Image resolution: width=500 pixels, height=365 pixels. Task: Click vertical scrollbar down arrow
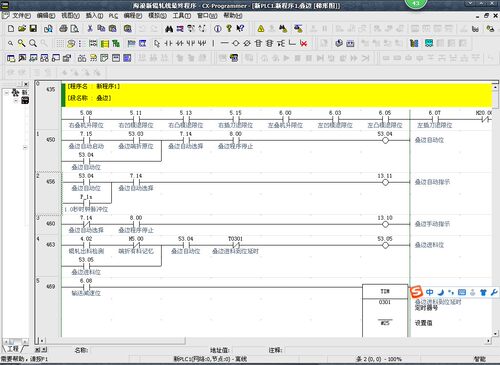(495, 333)
